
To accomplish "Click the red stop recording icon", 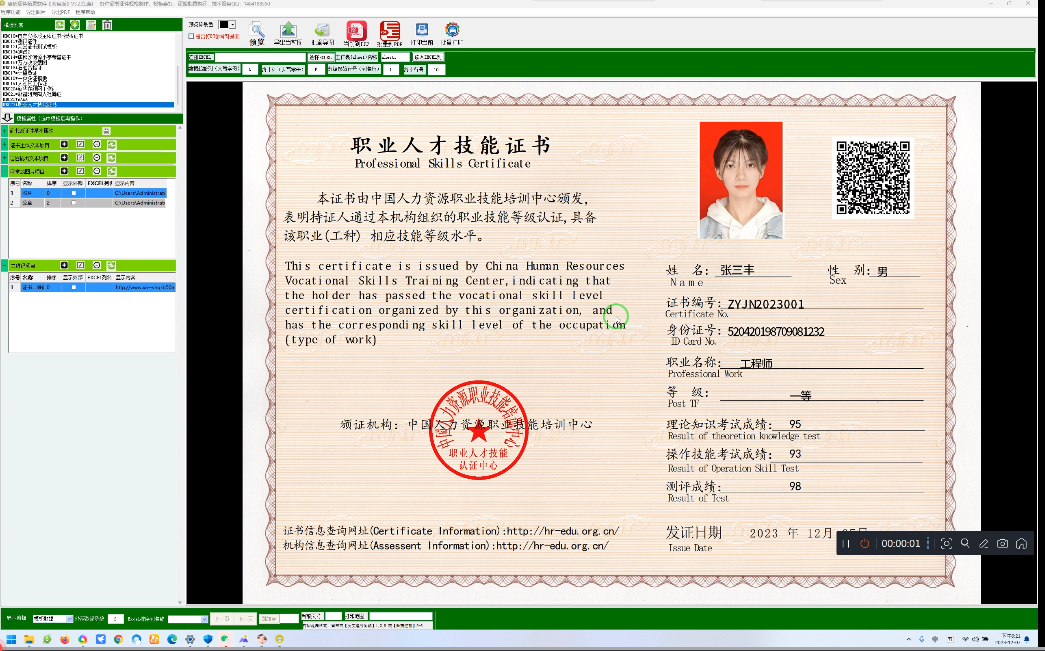I will click(864, 544).
